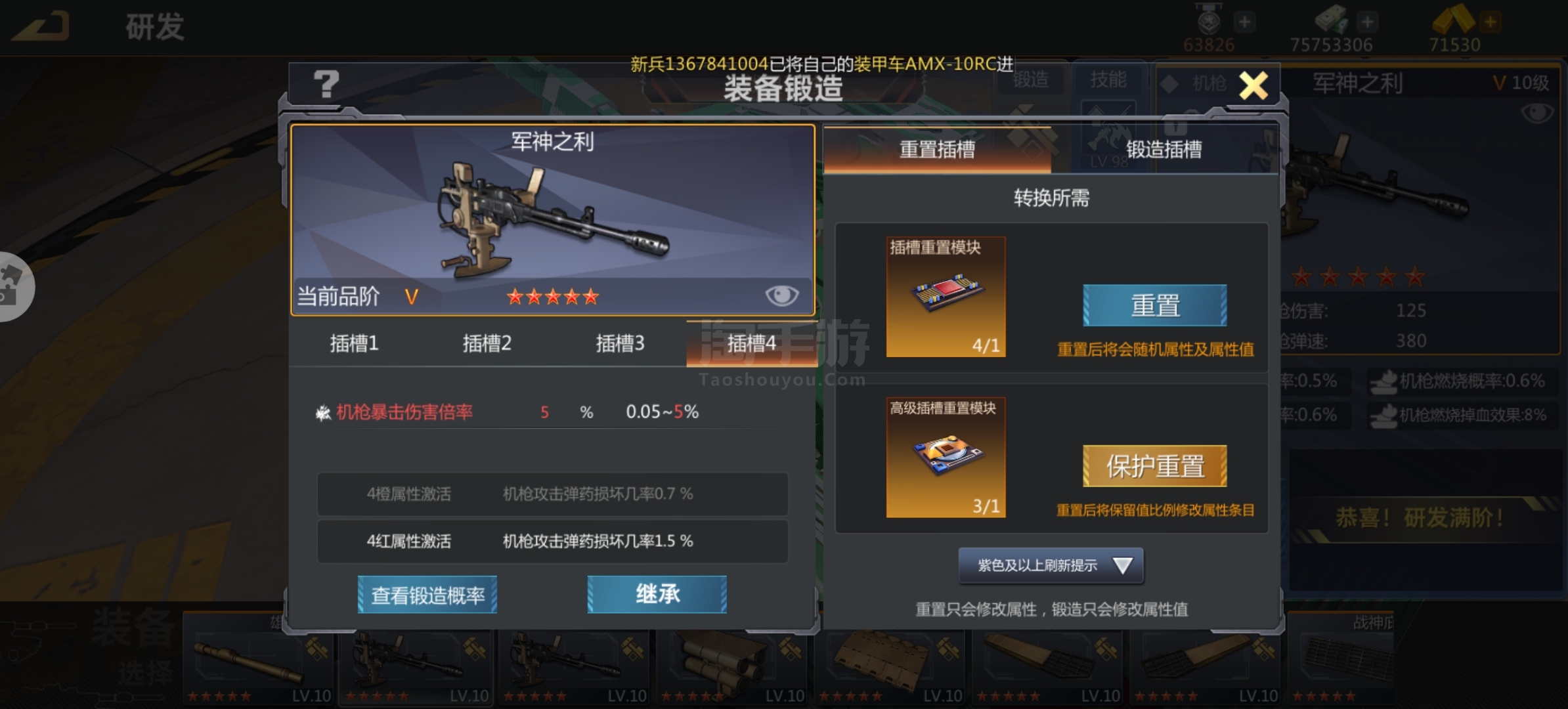Screen dimensions: 1568x709
Task: Tap the plus icon beside cash 75753306
Action: (1367, 22)
